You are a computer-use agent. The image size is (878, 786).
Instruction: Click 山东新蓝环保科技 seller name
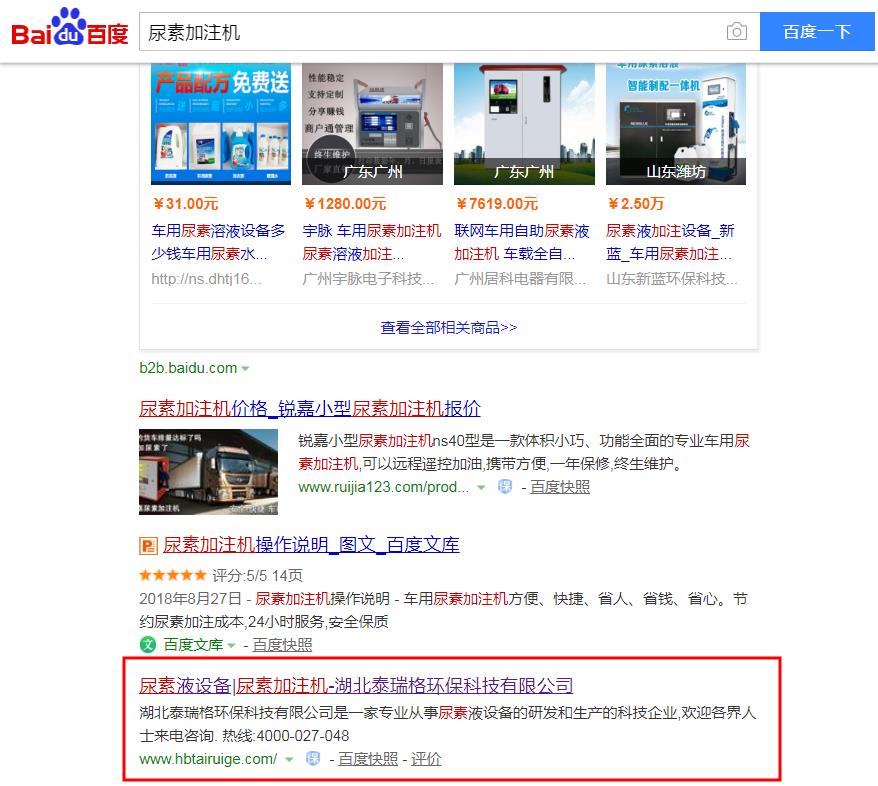point(672,279)
